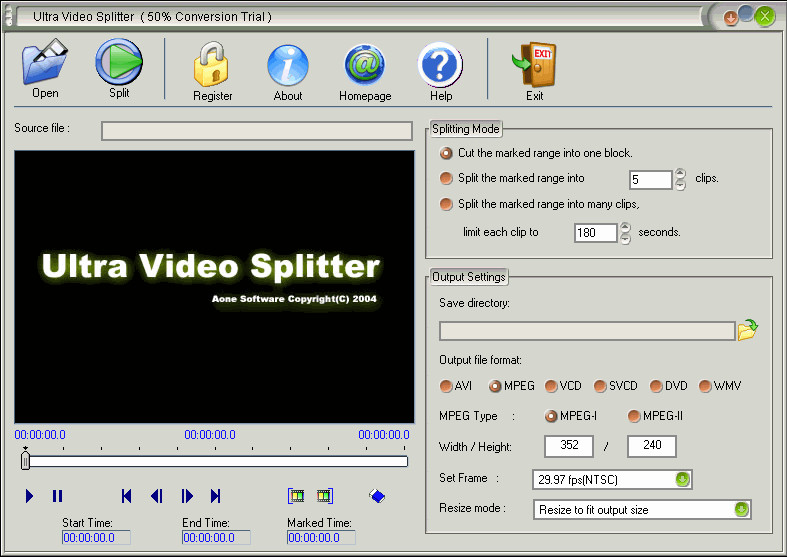The width and height of the screenshot is (787, 557).
Task: Click the Width field showing 352
Action: coord(569,446)
